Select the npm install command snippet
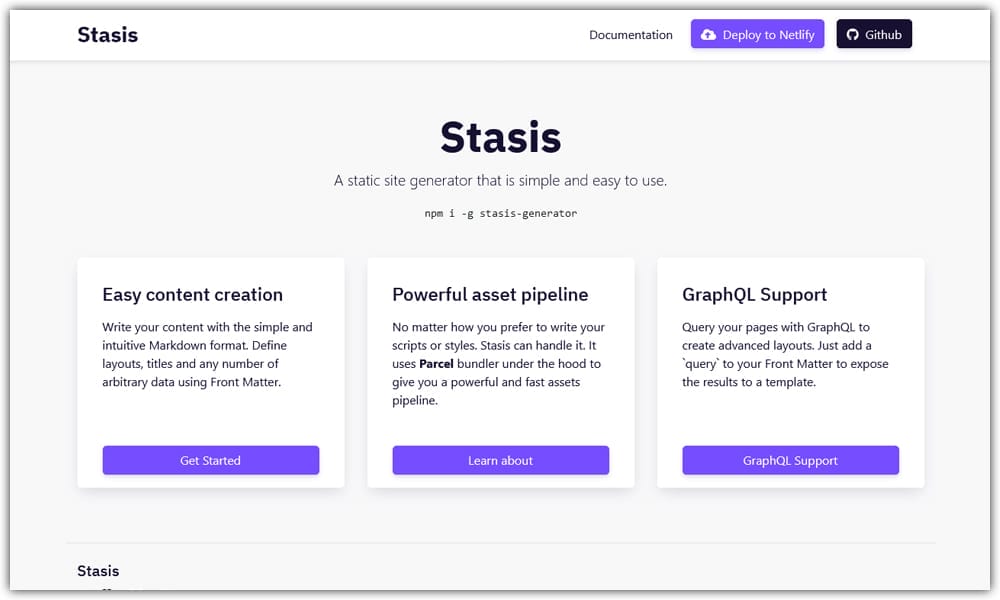 point(500,213)
